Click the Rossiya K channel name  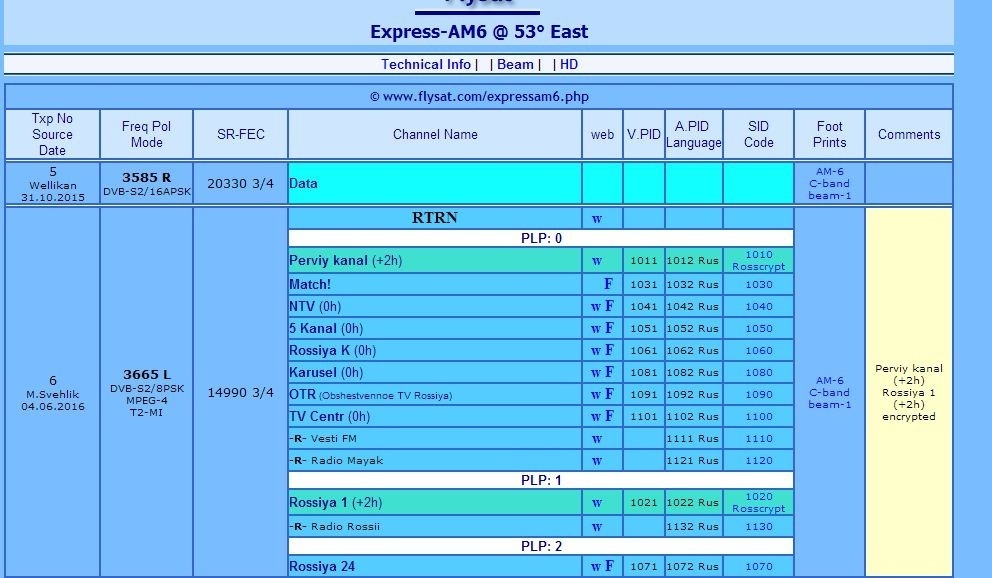click(319, 350)
